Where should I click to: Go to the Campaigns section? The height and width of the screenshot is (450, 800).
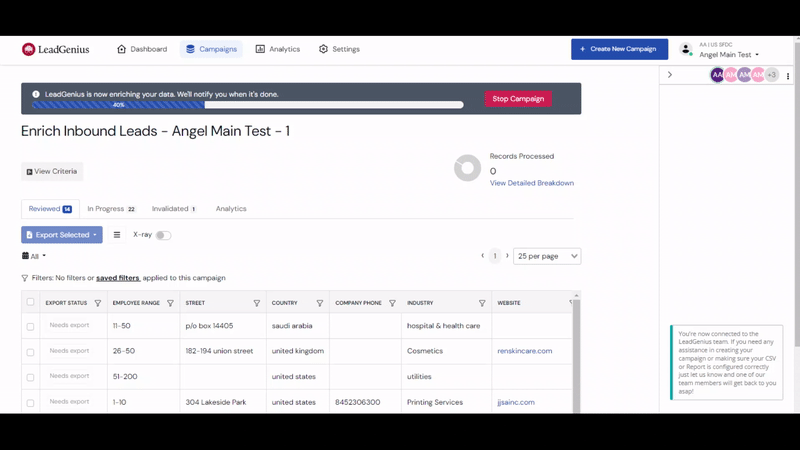coord(211,49)
